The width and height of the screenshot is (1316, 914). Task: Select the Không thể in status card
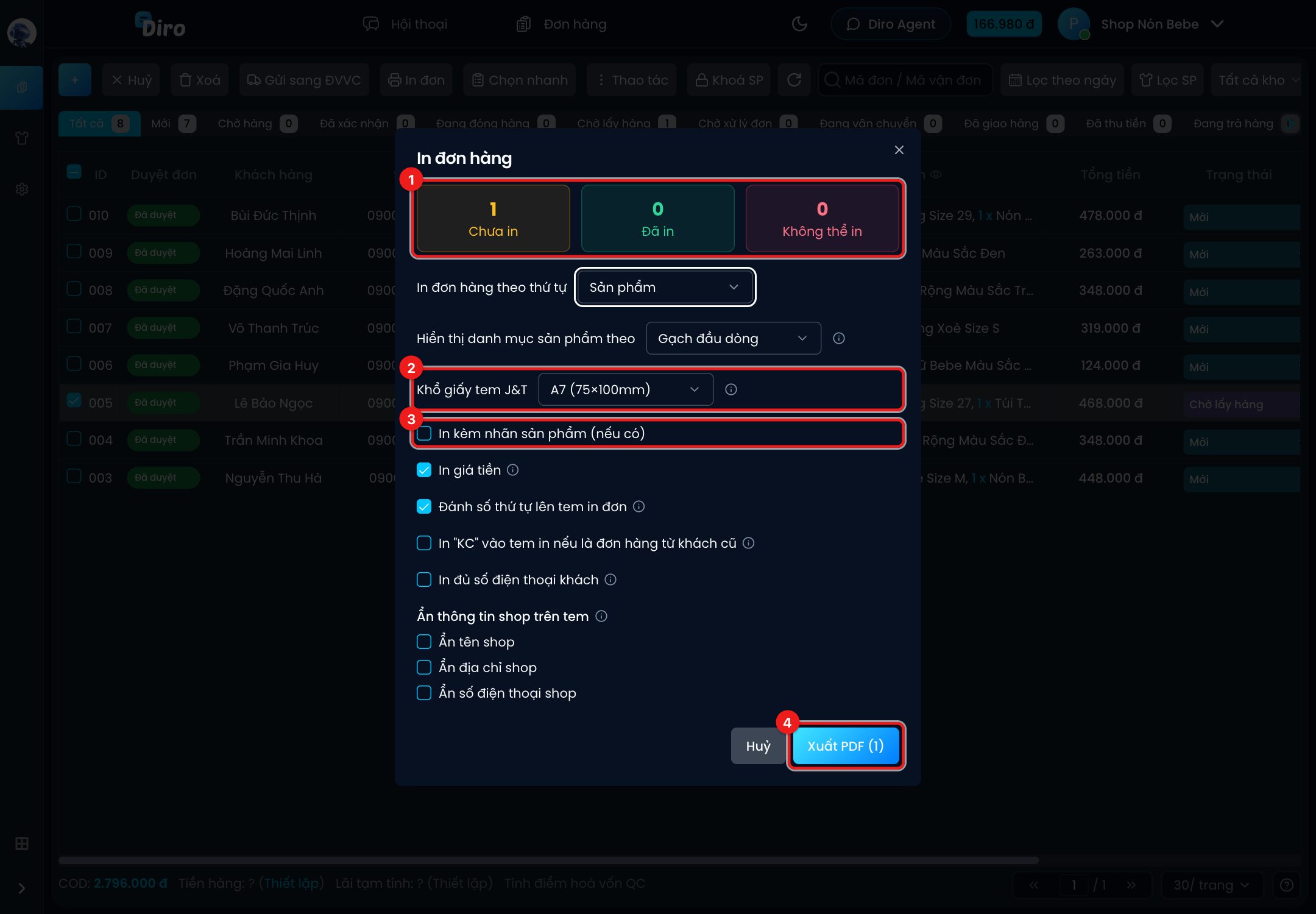click(822, 219)
